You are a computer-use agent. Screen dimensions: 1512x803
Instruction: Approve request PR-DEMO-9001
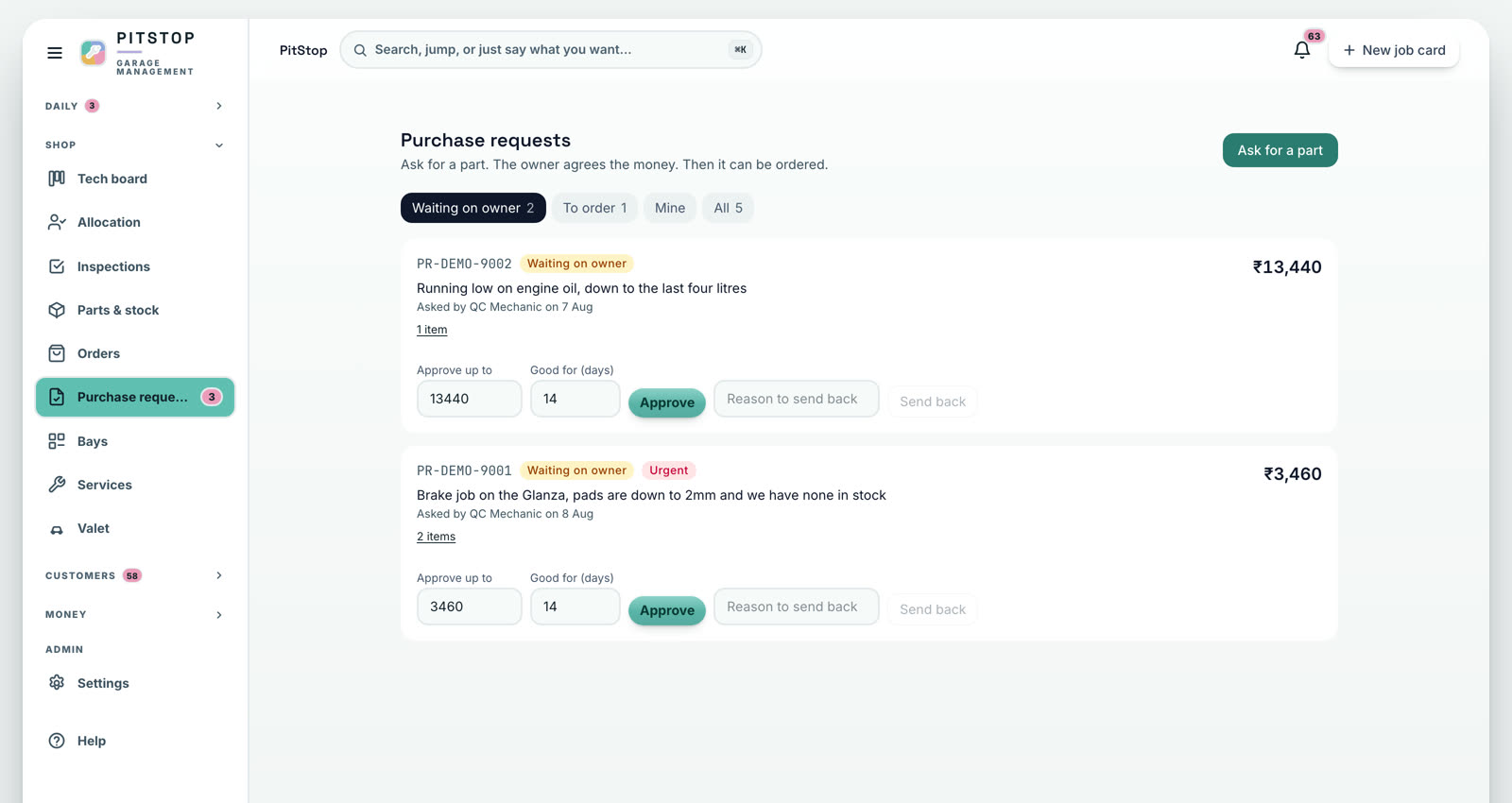pyautogui.click(x=667, y=610)
